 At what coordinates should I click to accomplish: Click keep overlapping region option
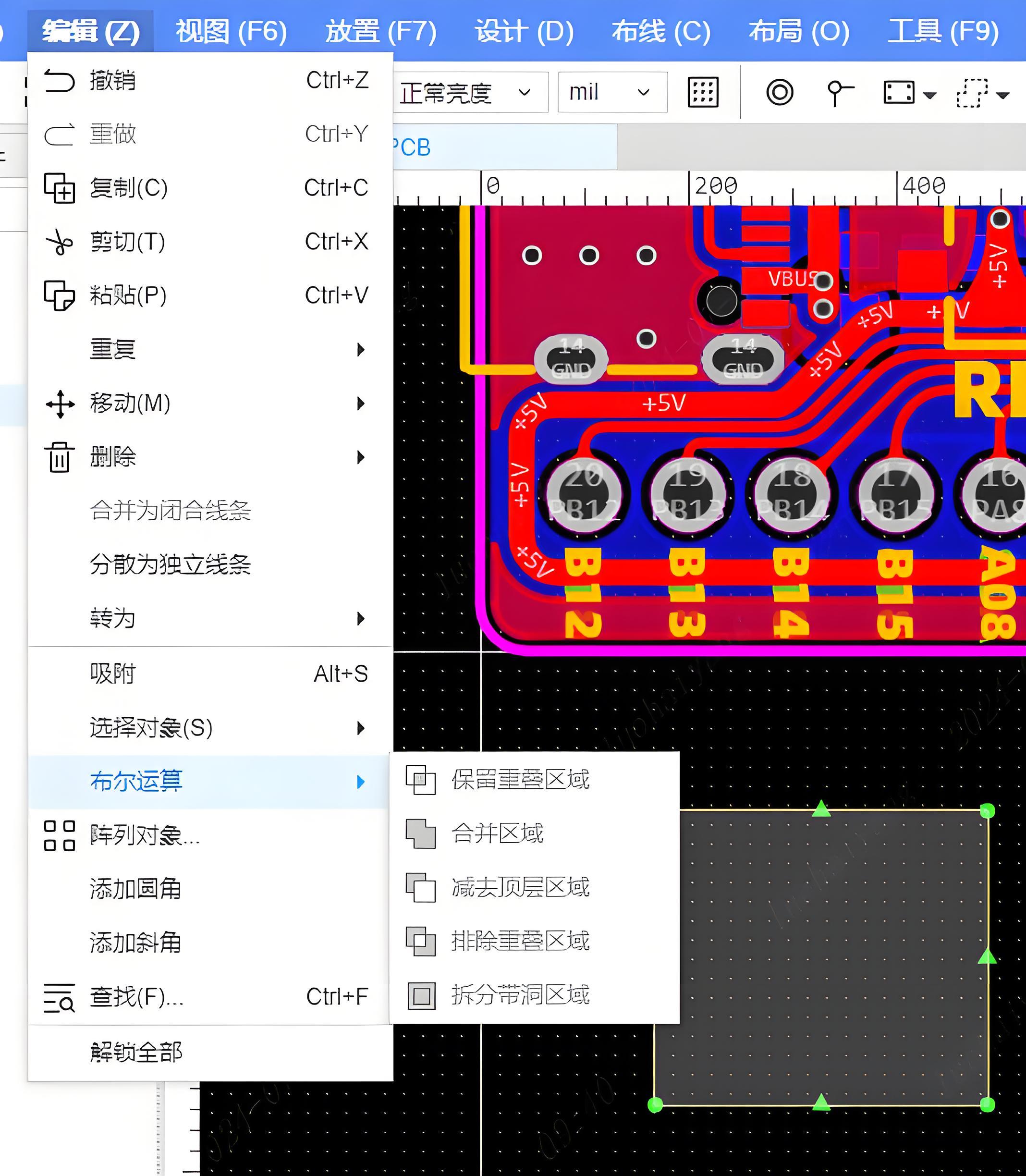point(520,780)
